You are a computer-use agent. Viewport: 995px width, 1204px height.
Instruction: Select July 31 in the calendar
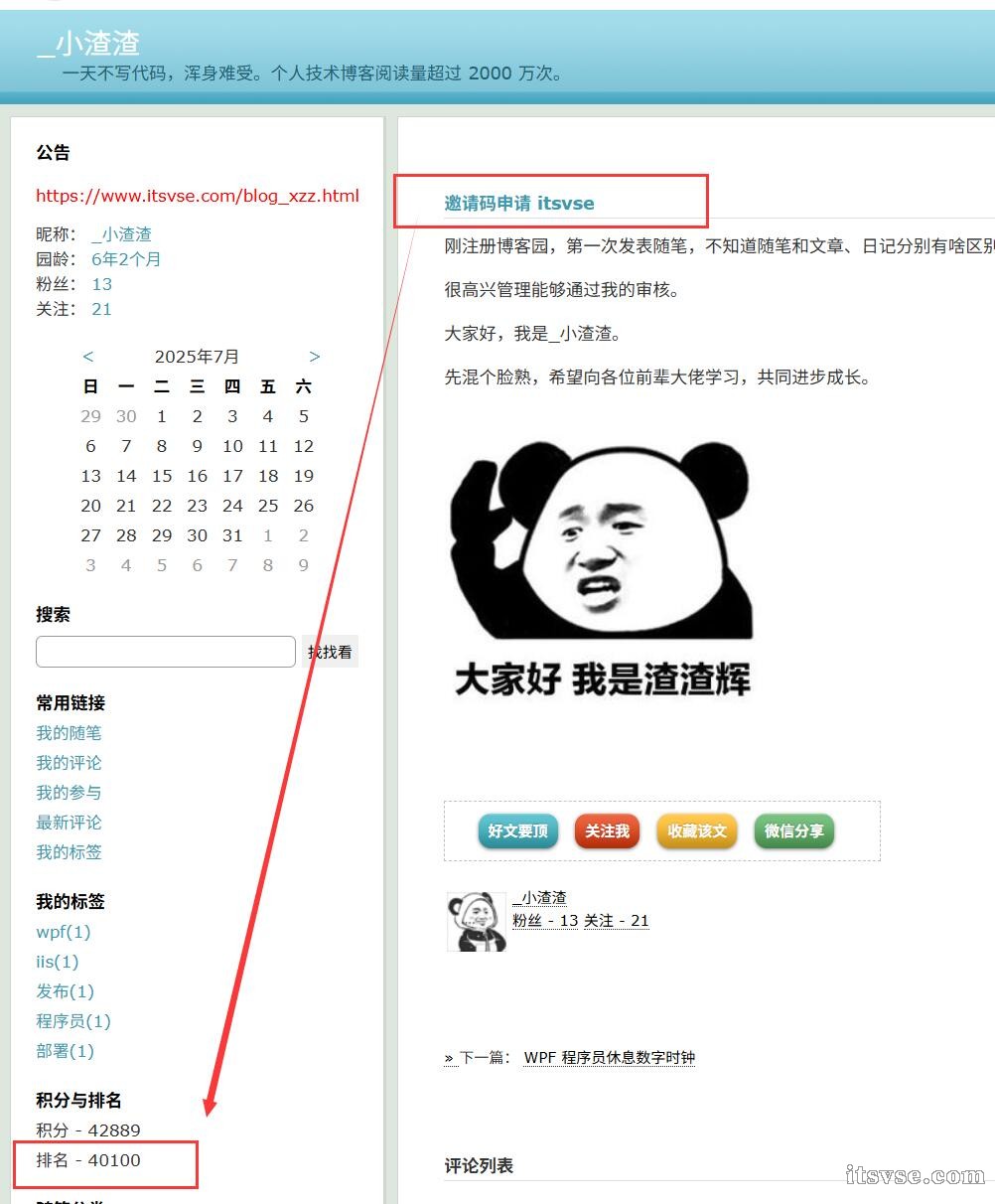[232, 535]
